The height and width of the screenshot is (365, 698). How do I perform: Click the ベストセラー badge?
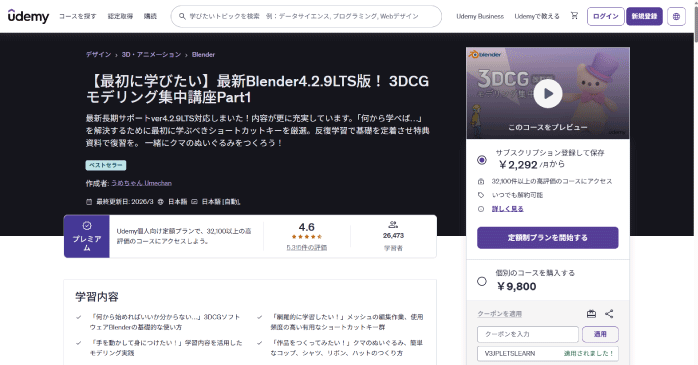[106, 165]
